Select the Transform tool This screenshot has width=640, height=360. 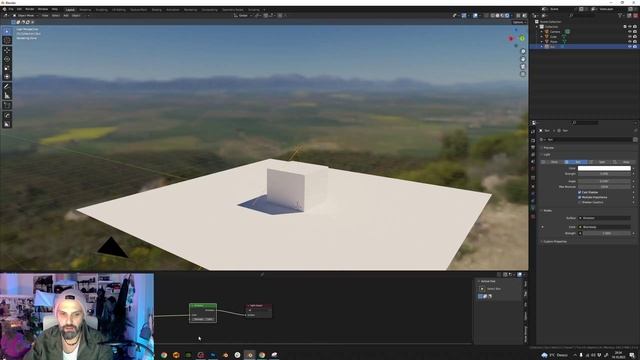click(x=7, y=77)
